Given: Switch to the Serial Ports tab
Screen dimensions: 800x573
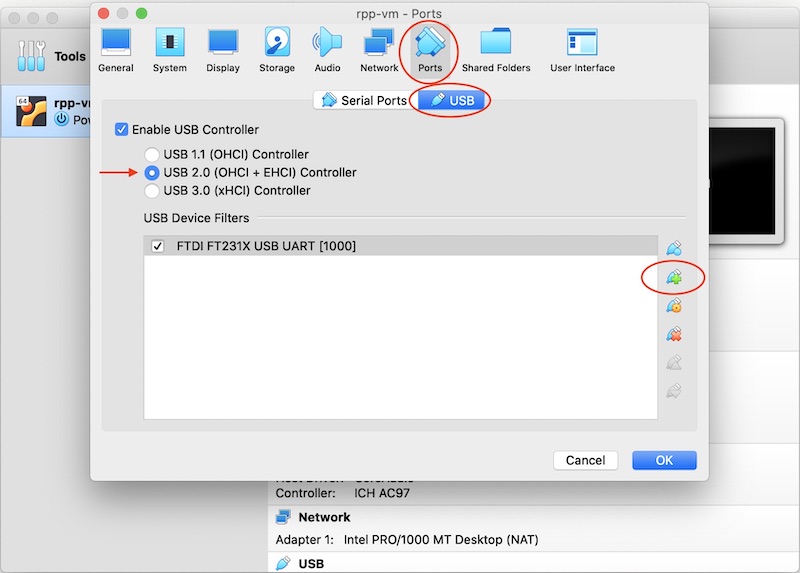Looking at the screenshot, I should coord(365,100).
